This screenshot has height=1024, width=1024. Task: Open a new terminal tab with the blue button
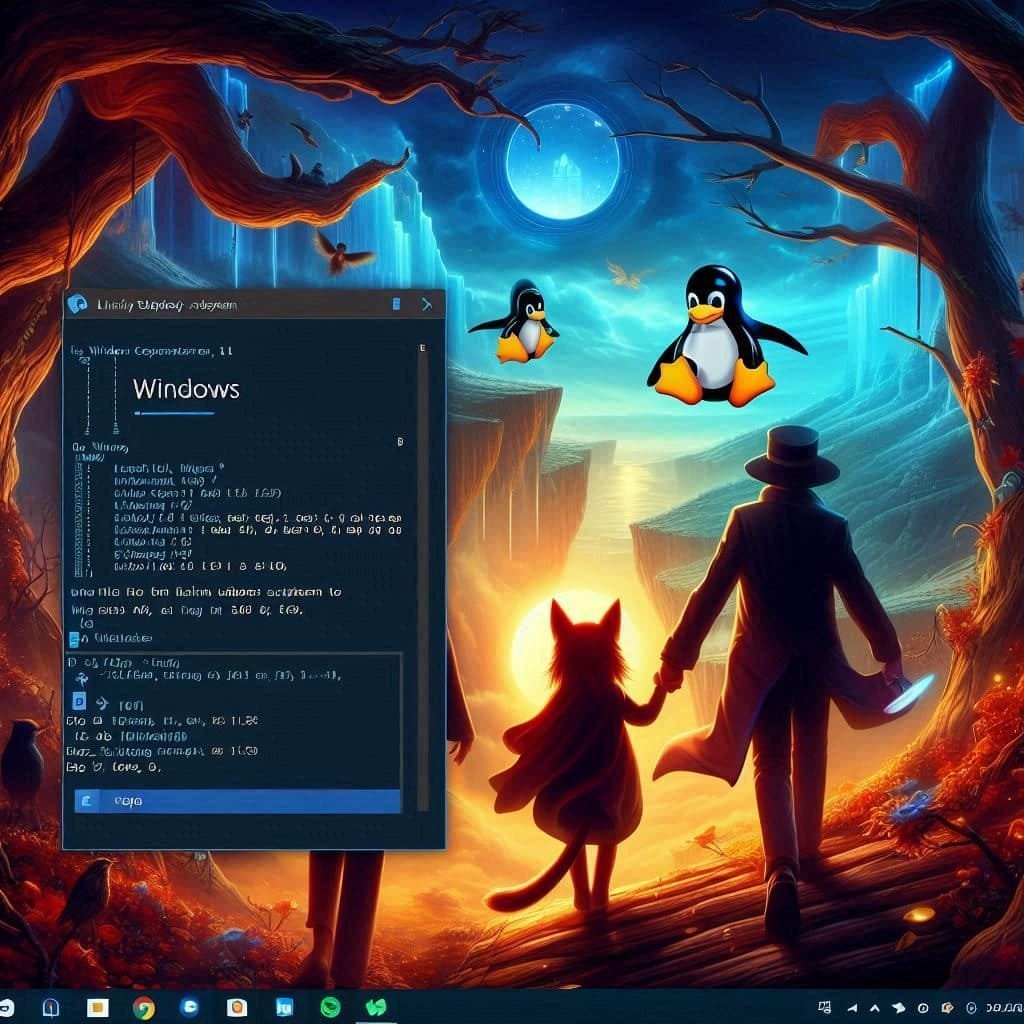click(x=395, y=305)
